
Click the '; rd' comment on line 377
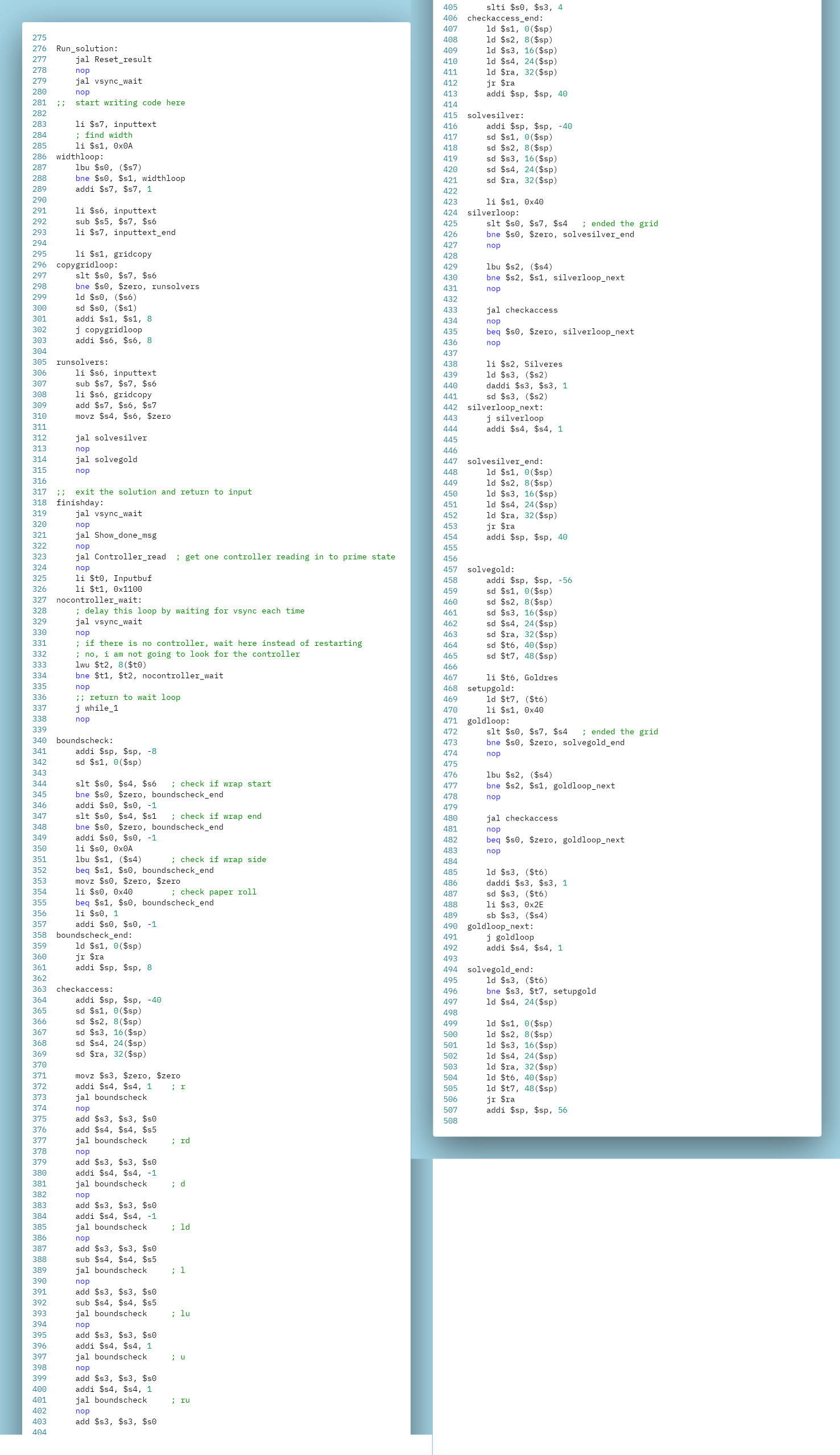pos(181,1140)
